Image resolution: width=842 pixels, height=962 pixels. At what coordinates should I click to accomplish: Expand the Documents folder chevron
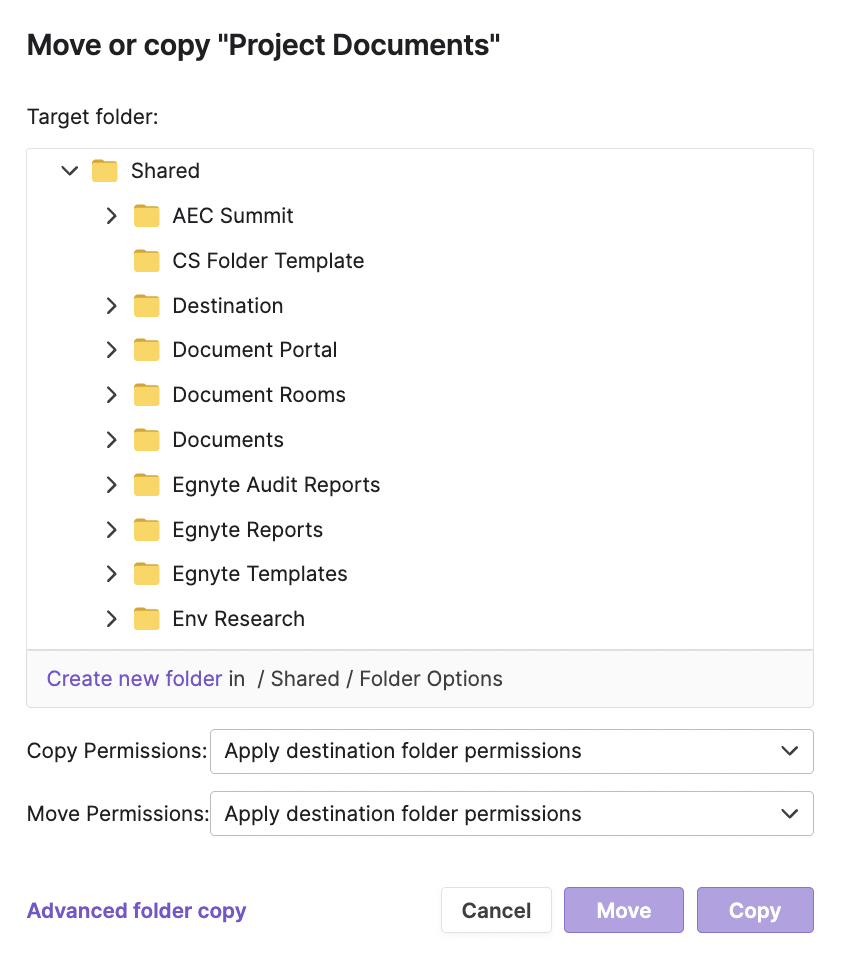tap(112, 440)
